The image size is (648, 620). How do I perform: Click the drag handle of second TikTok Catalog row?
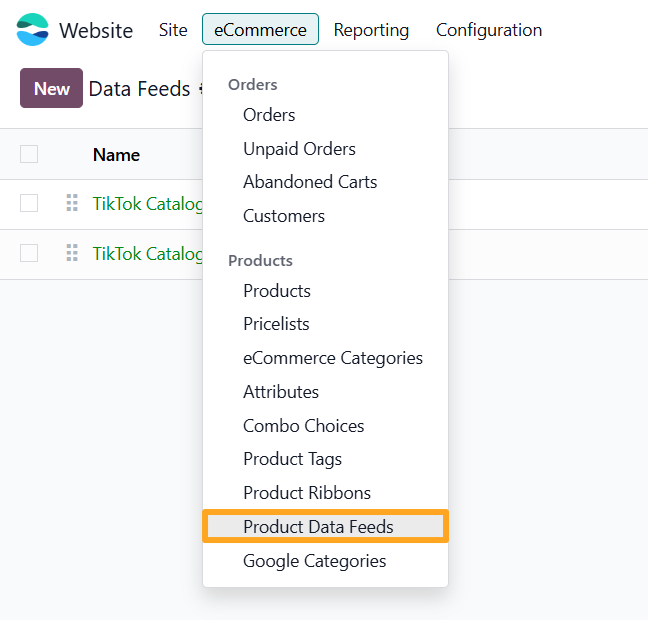tap(72, 253)
